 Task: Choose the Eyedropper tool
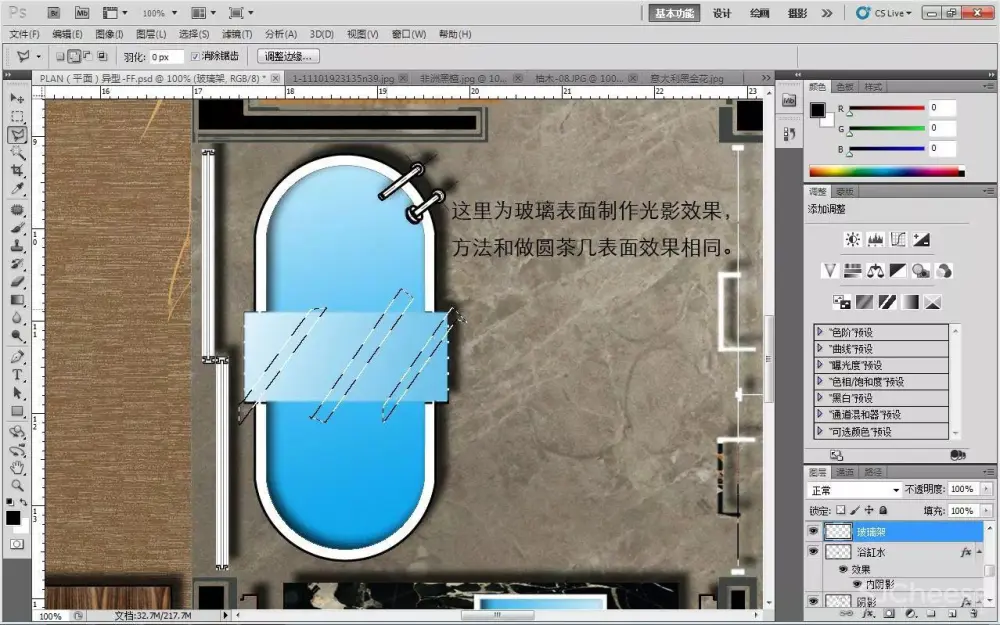(17, 189)
